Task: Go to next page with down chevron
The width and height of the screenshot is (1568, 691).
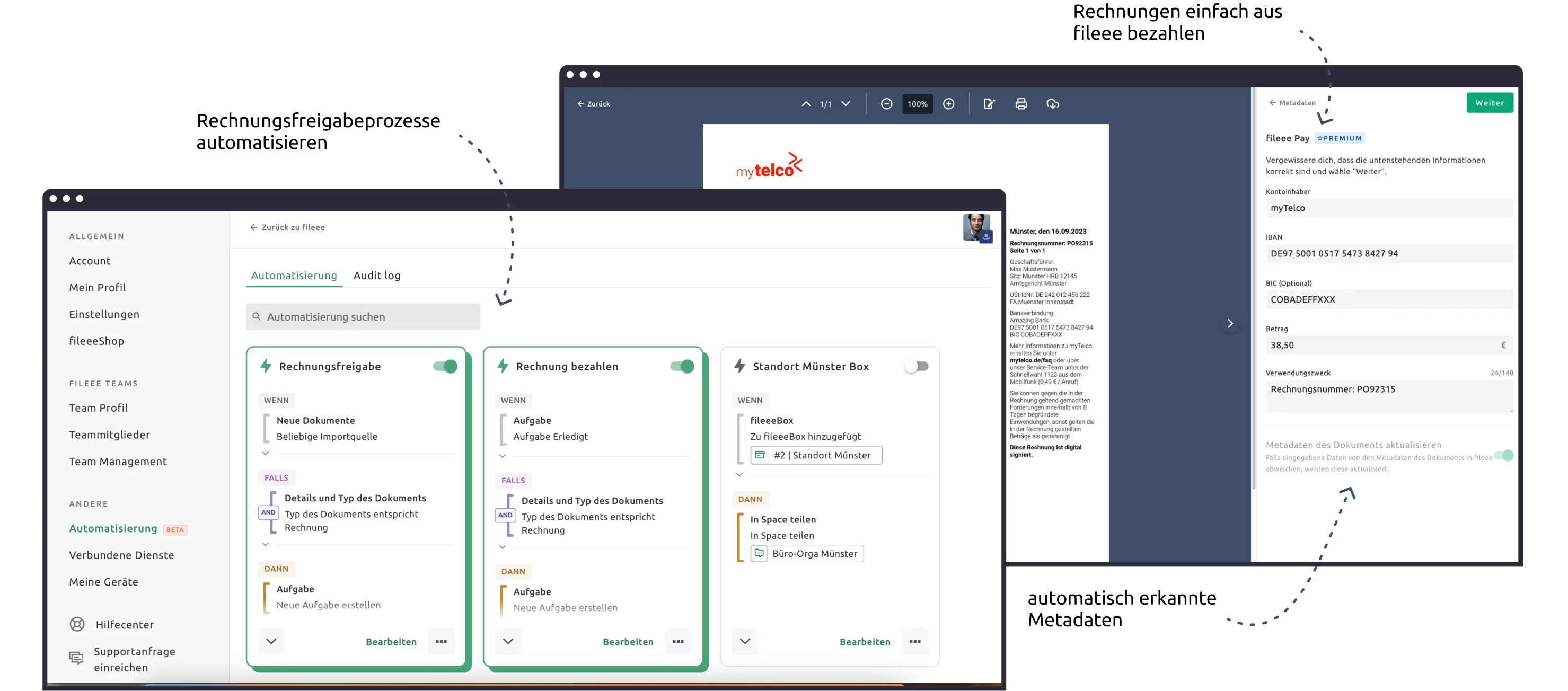Action: 845,104
